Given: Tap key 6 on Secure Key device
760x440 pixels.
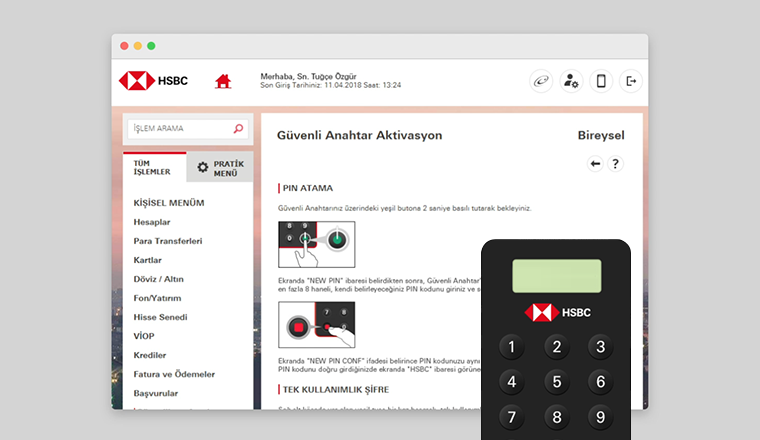Looking at the screenshot, I should click(601, 382).
